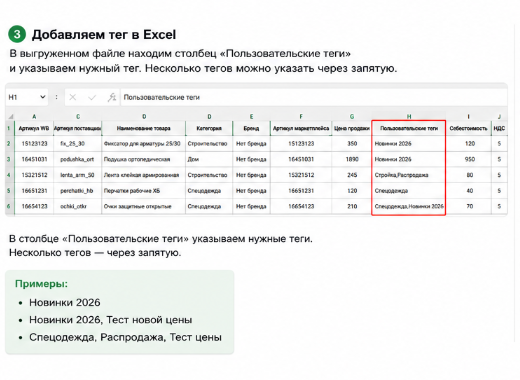Image resolution: width=520 pixels, height=380 pixels.
Task: Select column C header
Action: [78, 116]
